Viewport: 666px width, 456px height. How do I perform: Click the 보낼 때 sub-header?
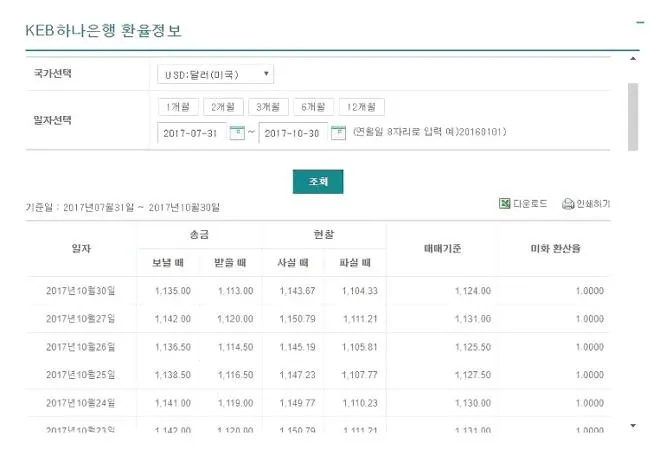(x=168, y=263)
